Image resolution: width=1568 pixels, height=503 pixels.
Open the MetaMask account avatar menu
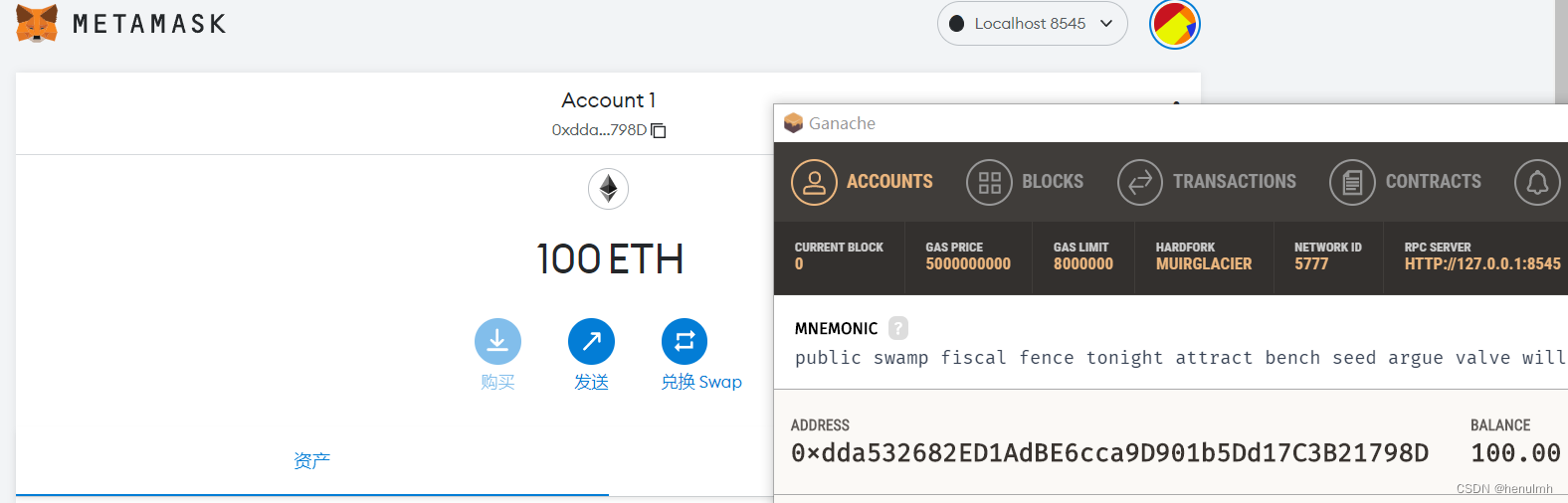pos(1175,24)
